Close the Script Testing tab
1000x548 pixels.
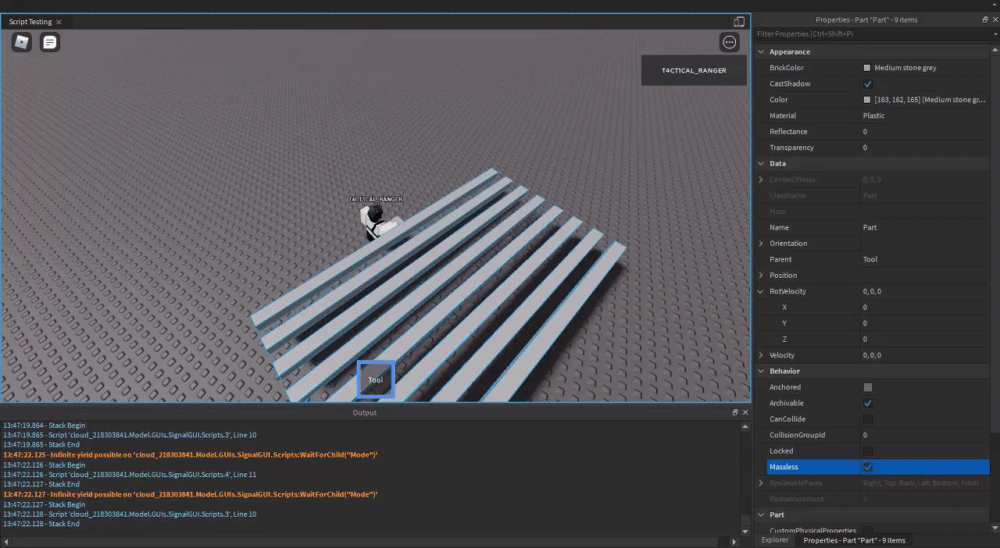pos(59,22)
